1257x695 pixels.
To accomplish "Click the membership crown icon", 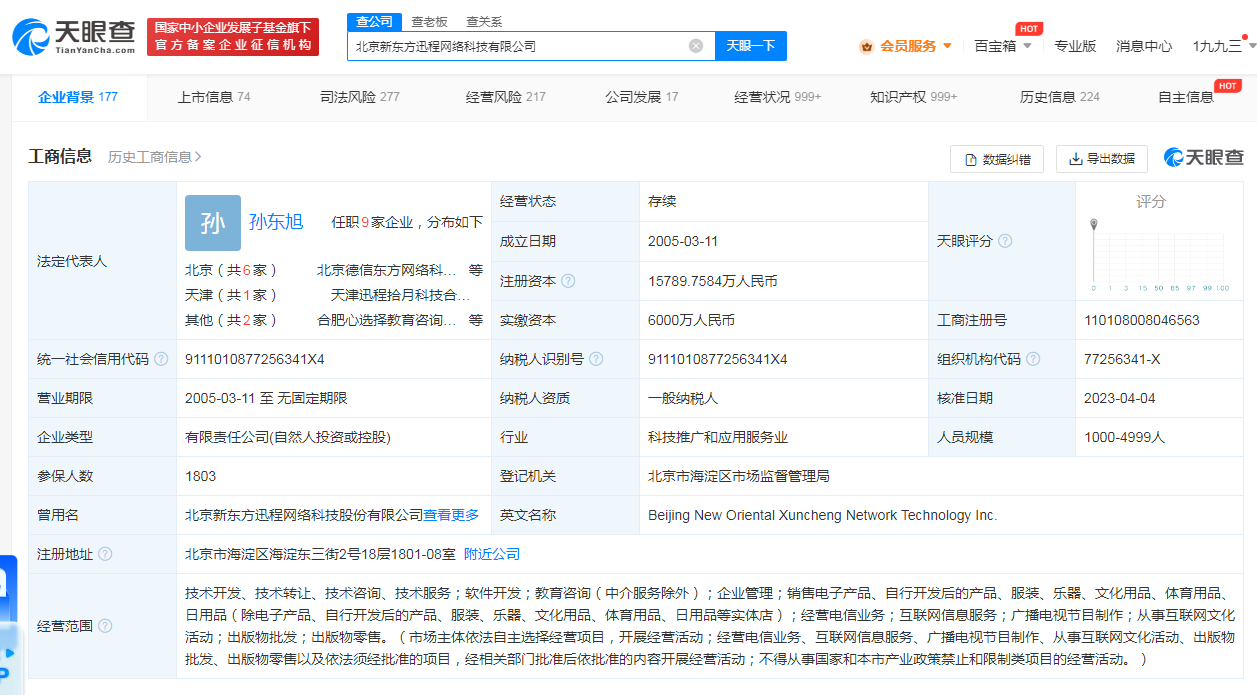I will 866,46.
